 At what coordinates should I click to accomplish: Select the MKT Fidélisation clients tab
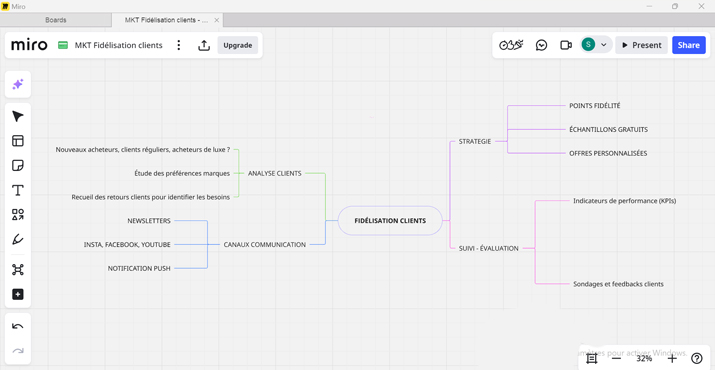coord(166,20)
